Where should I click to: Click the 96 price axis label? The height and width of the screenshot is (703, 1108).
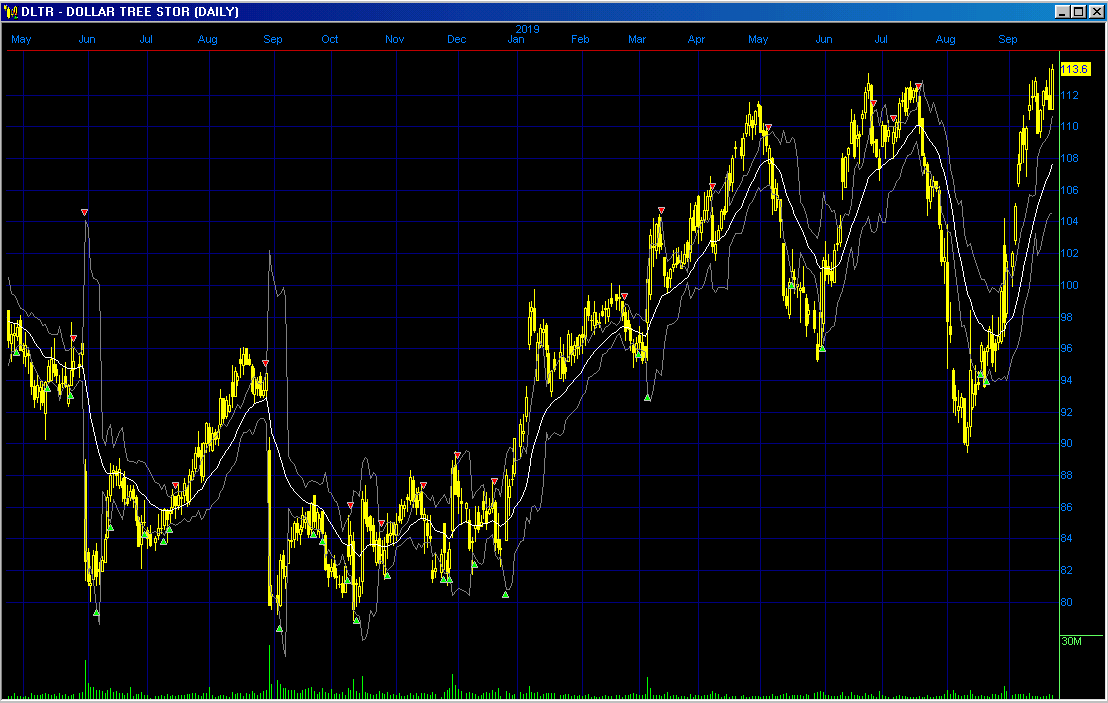coord(1067,348)
